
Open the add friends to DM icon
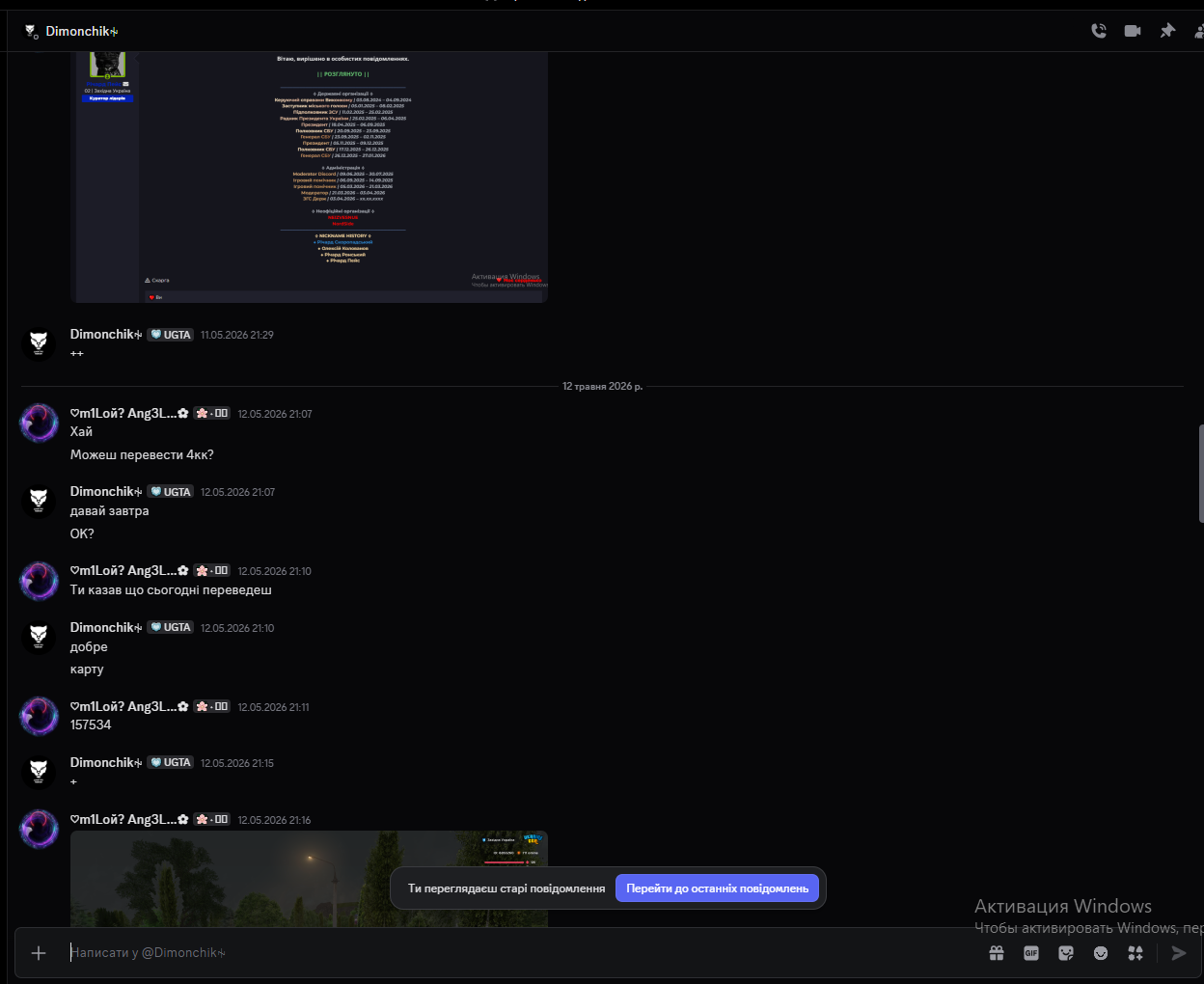pos(1199,31)
